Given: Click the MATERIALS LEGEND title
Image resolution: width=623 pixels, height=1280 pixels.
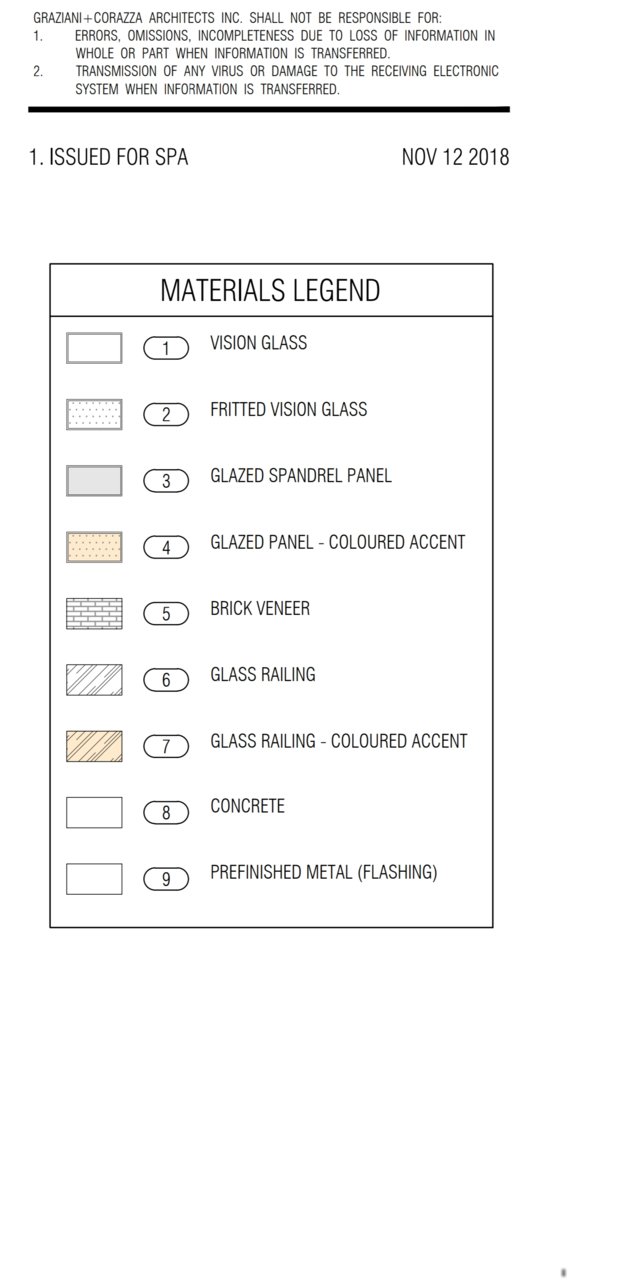Looking at the screenshot, I should (x=270, y=291).
